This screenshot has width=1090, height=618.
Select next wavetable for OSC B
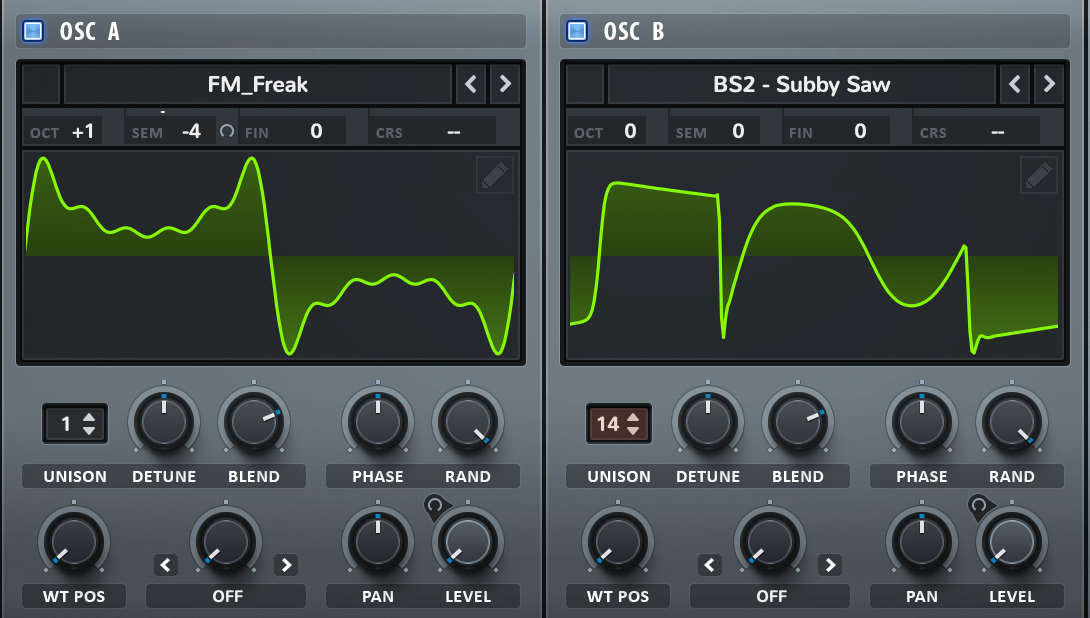pyautogui.click(x=1049, y=84)
